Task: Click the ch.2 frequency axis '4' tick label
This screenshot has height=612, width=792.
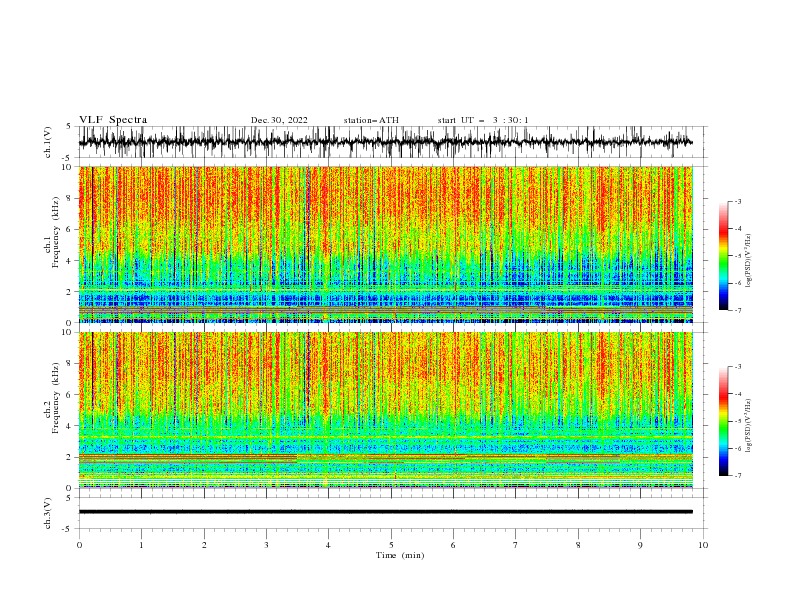Action: click(71, 426)
